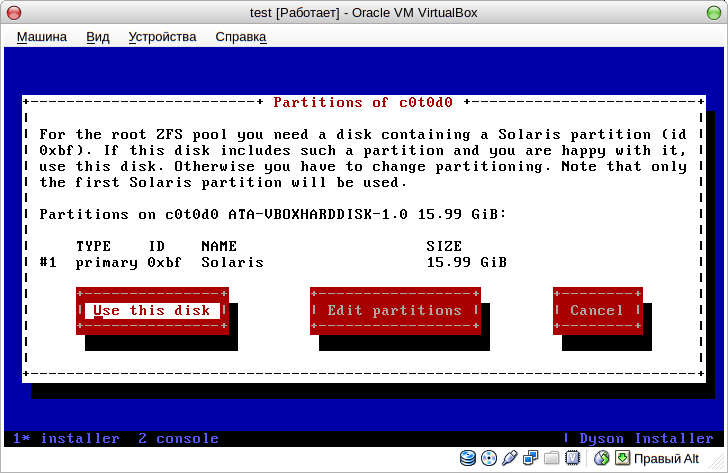The image size is (728, 473).
Task: Click the optical disc (CD) status icon
Action: coord(488,458)
